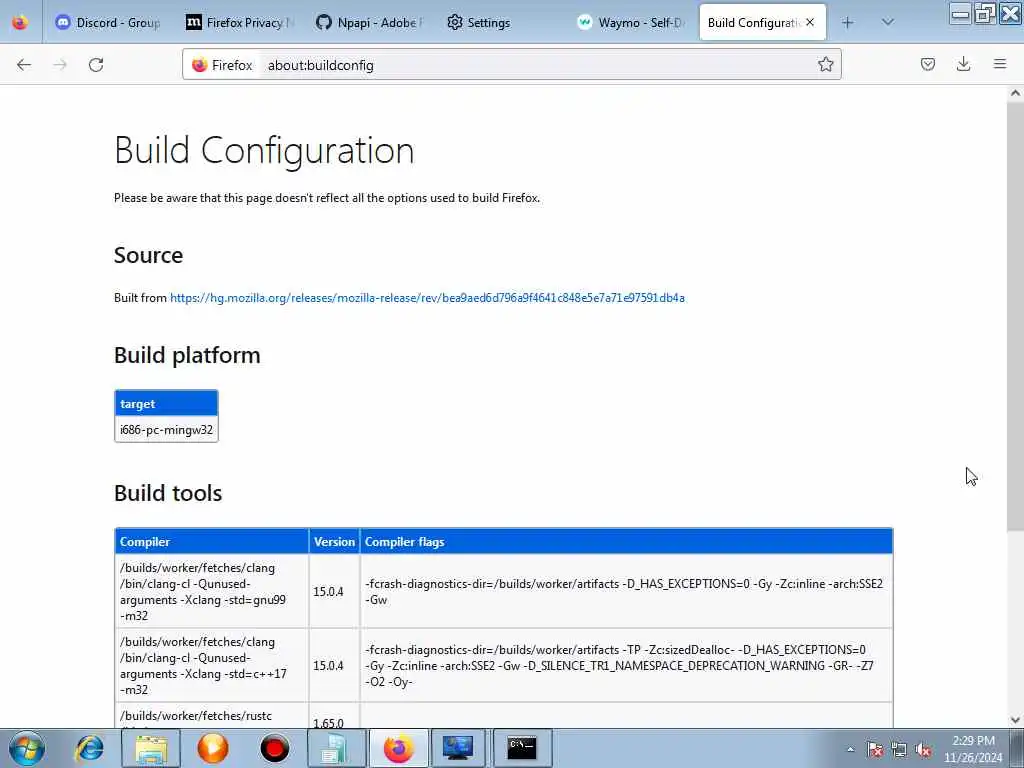Click the vertical scrollbar thumb

pyautogui.click(x=1015, y=315)
